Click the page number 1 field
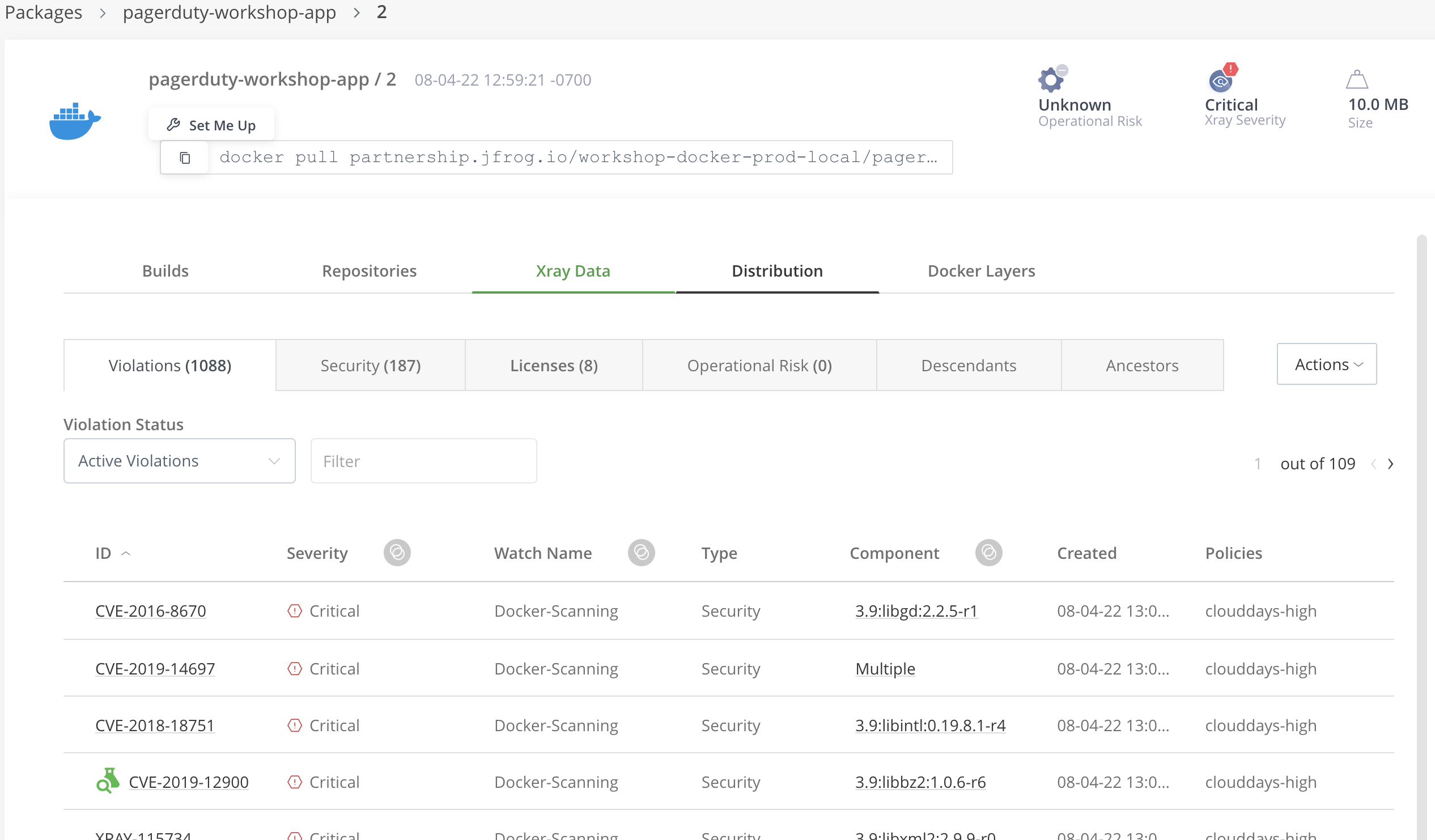Image resolution: width=1435 pixels, height=840 pixels. point(1257,464)
